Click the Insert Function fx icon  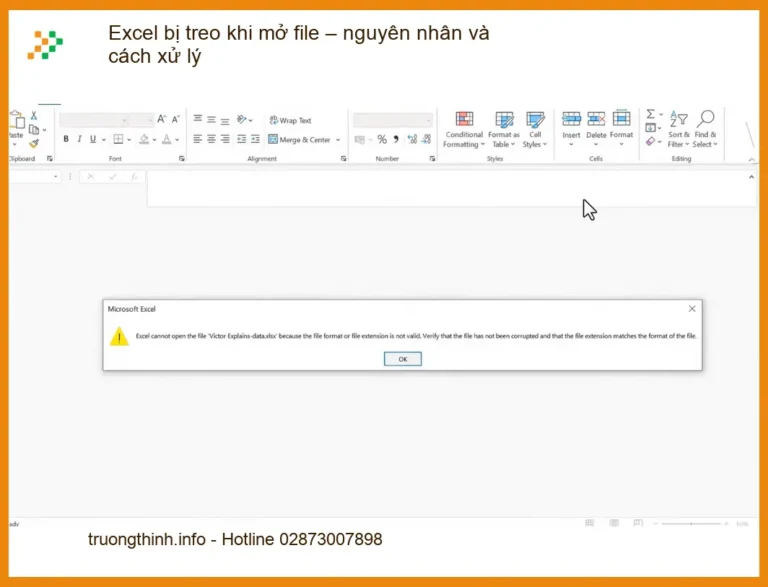(x=134, y=176)
